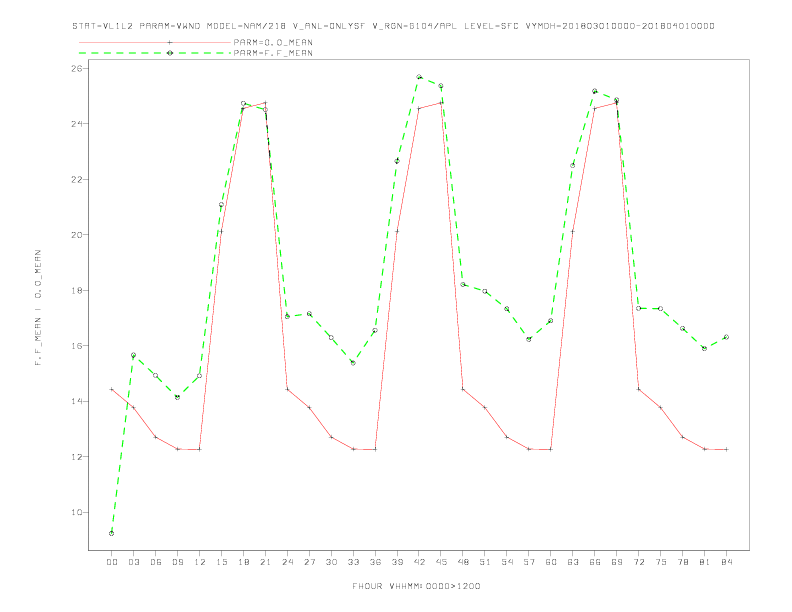
Task: Click x-axis hour label 09
Action: (178, 562)
